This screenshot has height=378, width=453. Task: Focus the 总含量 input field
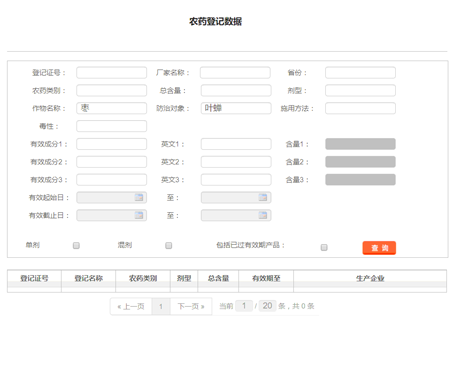click(236, 90)
